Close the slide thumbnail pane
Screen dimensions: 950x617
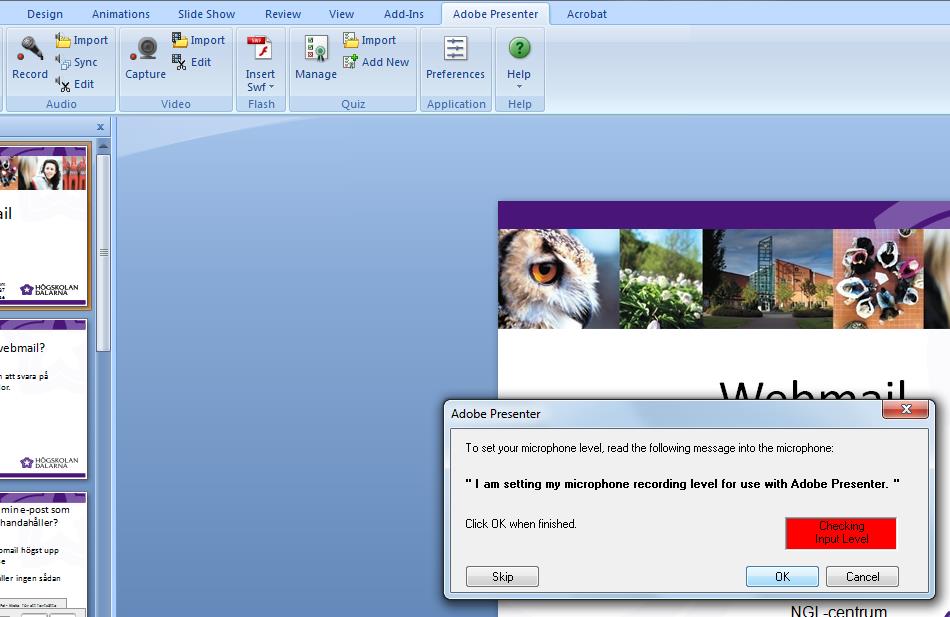click(101, 127)
